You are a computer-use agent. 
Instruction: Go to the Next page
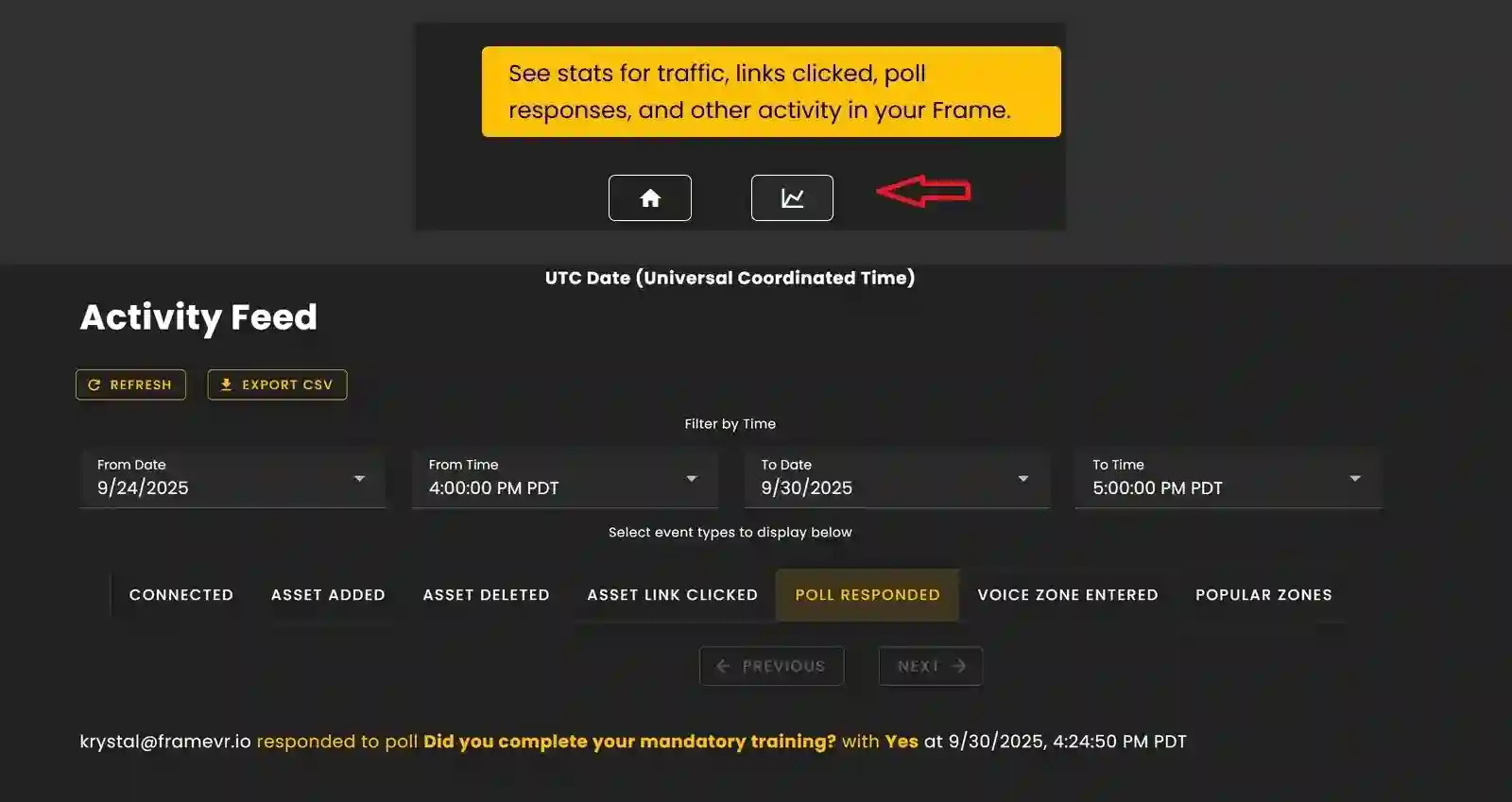[x=930, y=666]
